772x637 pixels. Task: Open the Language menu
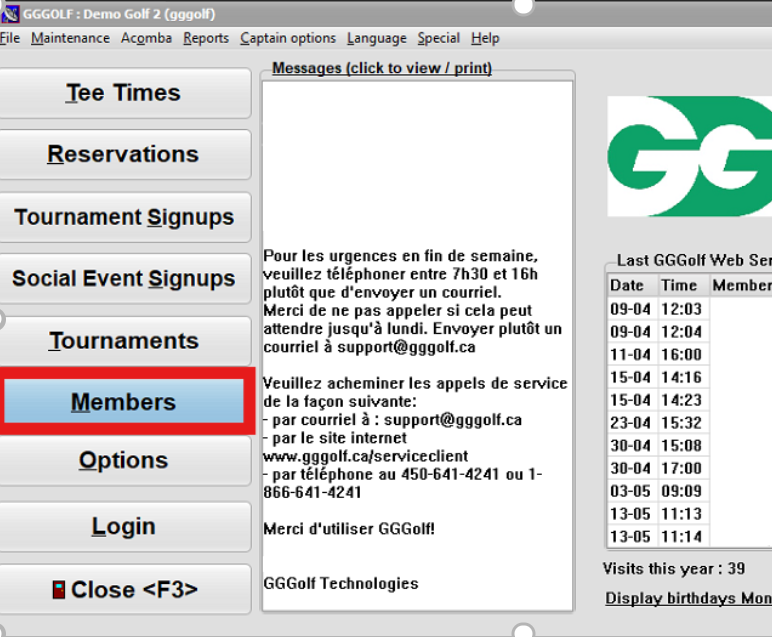coord(377,38)
